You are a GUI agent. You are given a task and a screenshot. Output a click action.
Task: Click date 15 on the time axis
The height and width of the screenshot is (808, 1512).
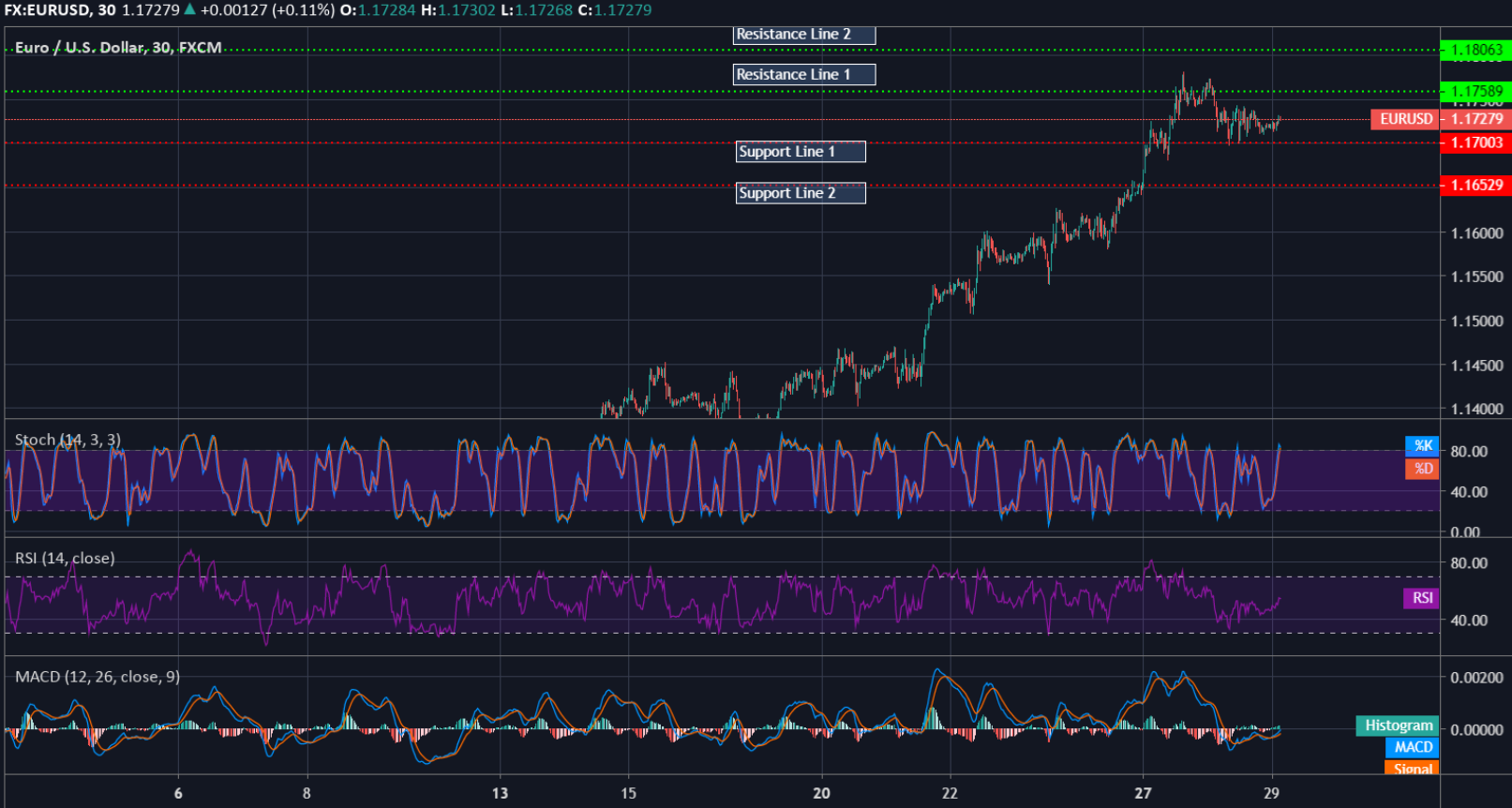pos(628,793)
